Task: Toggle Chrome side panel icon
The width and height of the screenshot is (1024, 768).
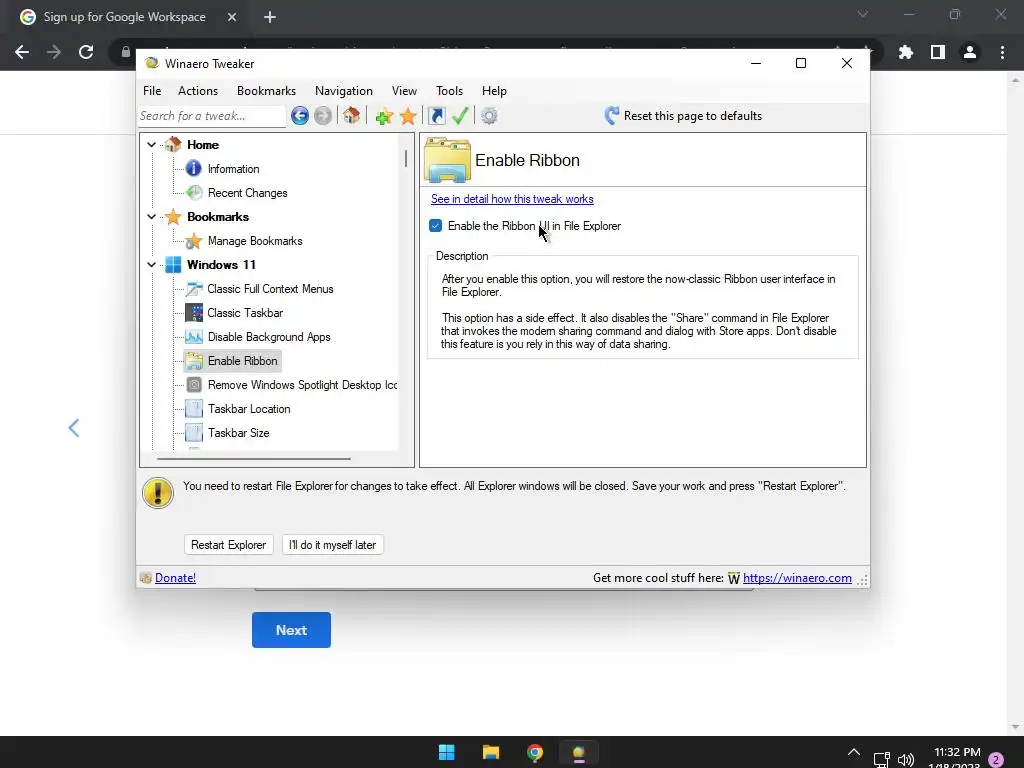Action: pos(938,52)
